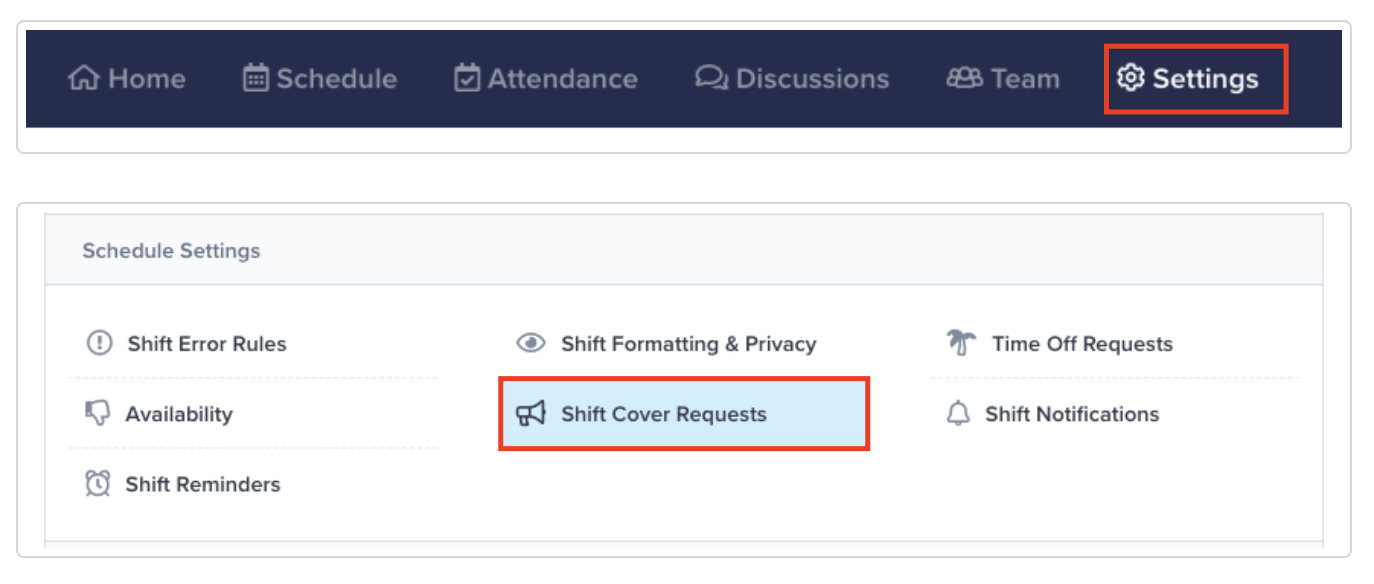Open the Schedule tab text label
This screenshot has width=1374, height=584.
pos(336,78)
